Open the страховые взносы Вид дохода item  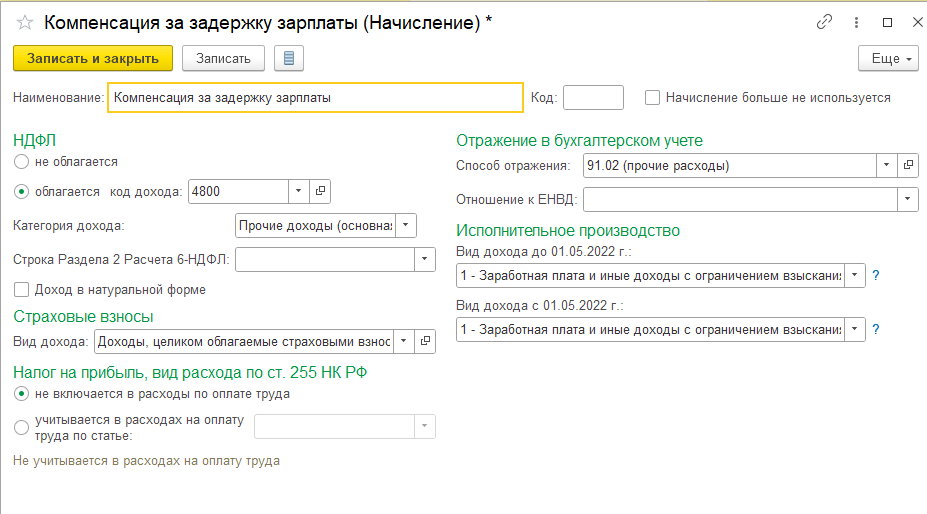tap(427, 342)
